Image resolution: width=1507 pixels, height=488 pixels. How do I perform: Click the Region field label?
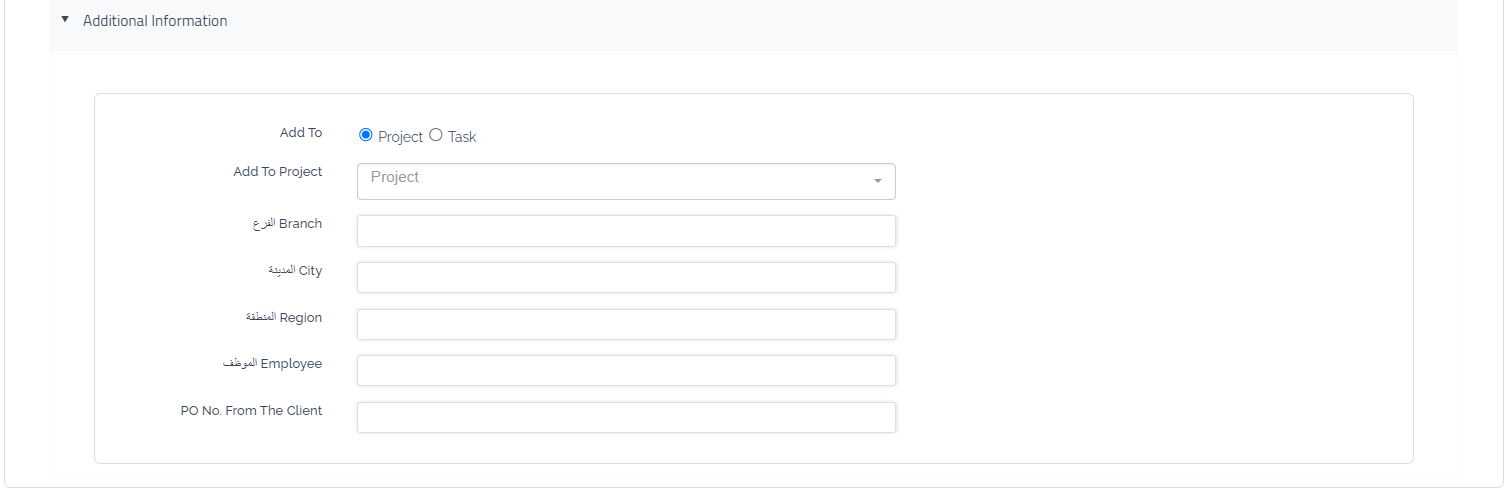284,318
